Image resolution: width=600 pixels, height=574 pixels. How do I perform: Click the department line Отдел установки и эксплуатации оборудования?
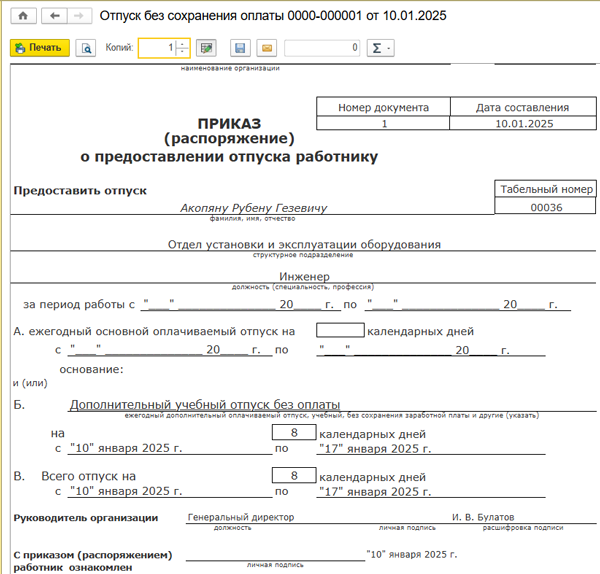[x=304, y=244]
